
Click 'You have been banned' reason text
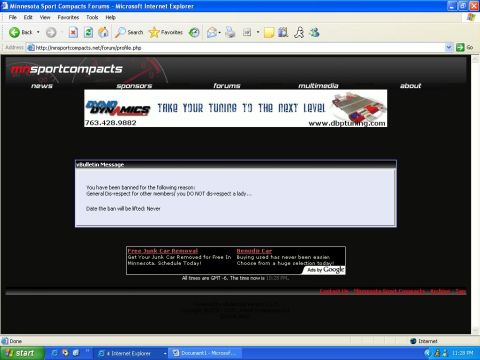tap(141, 187)
